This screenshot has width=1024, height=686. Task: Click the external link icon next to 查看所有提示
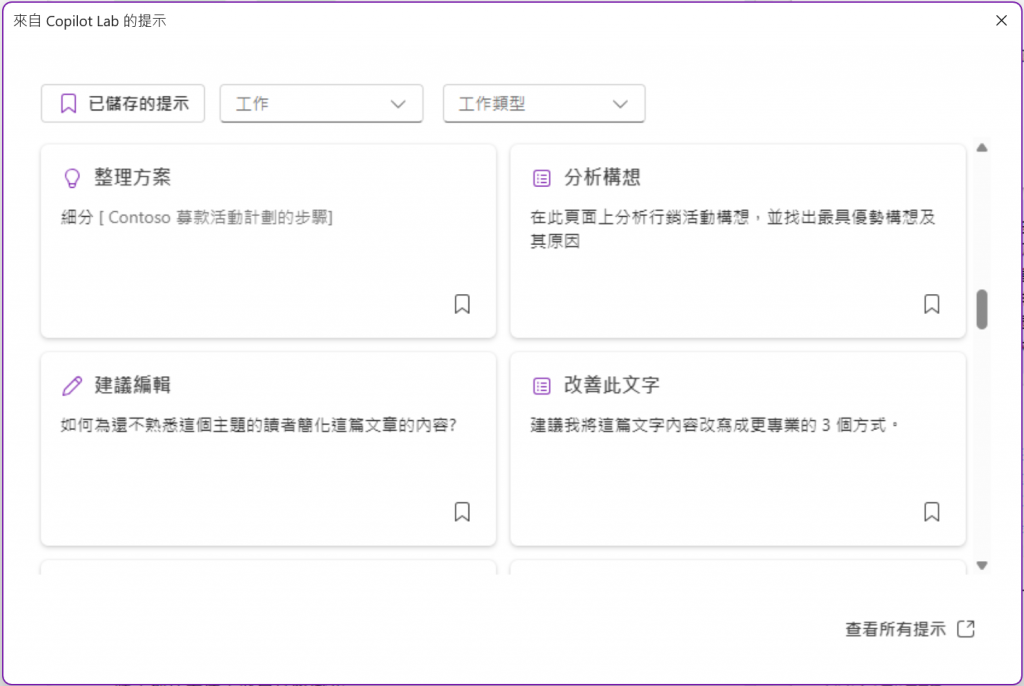pyautogui.click(x=966, y=629)
